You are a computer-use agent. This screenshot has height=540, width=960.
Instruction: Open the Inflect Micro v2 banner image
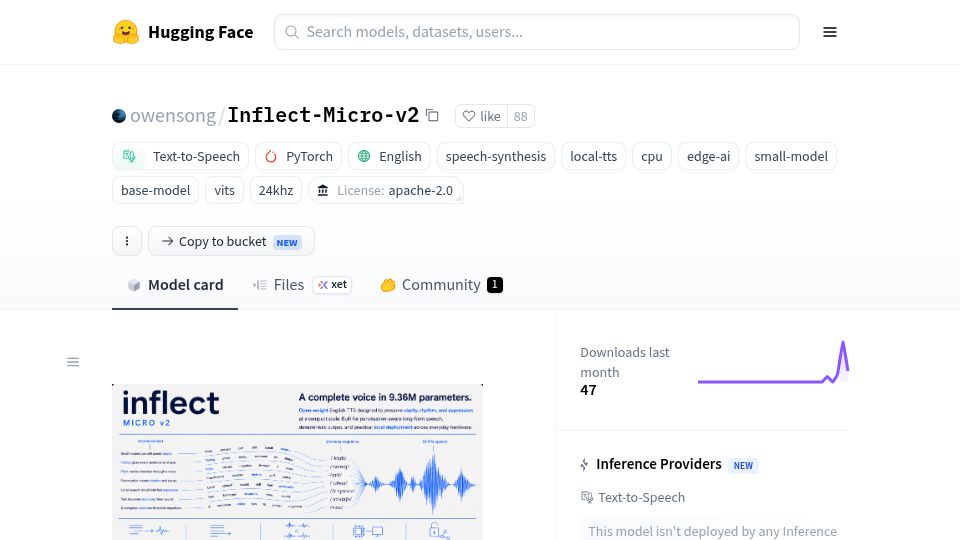(298, 462)
